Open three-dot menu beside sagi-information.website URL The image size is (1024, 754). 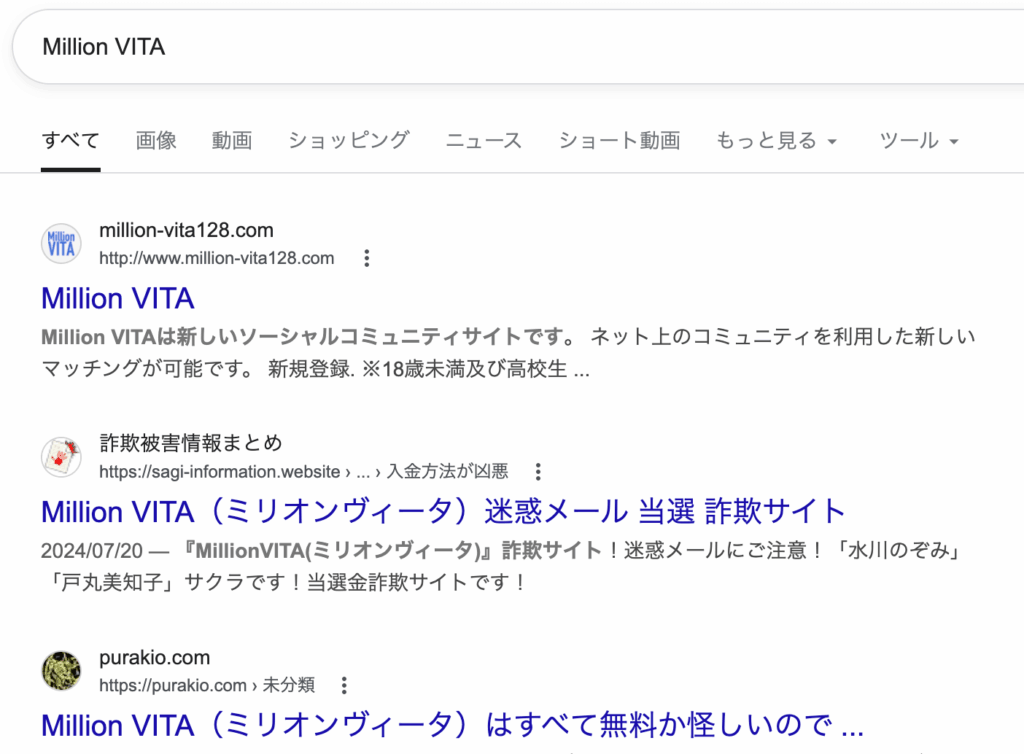pos(538,471)
